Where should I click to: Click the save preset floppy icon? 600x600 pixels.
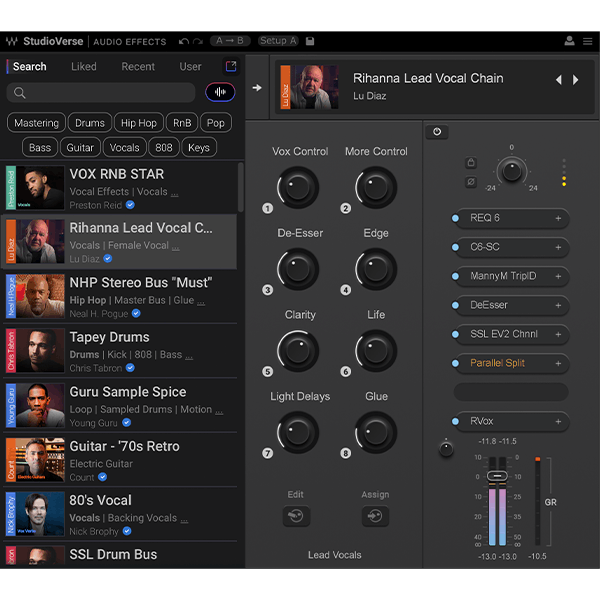click(310, 41)
